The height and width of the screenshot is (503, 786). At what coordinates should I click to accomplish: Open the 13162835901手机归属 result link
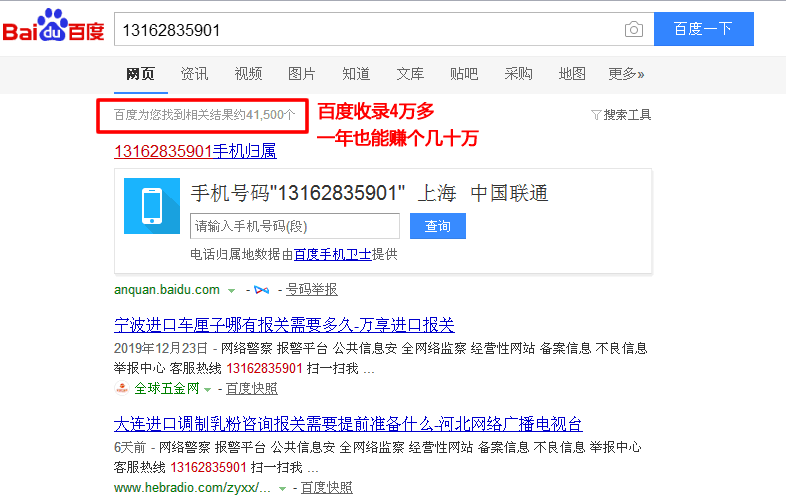click(x=195, y=152)
